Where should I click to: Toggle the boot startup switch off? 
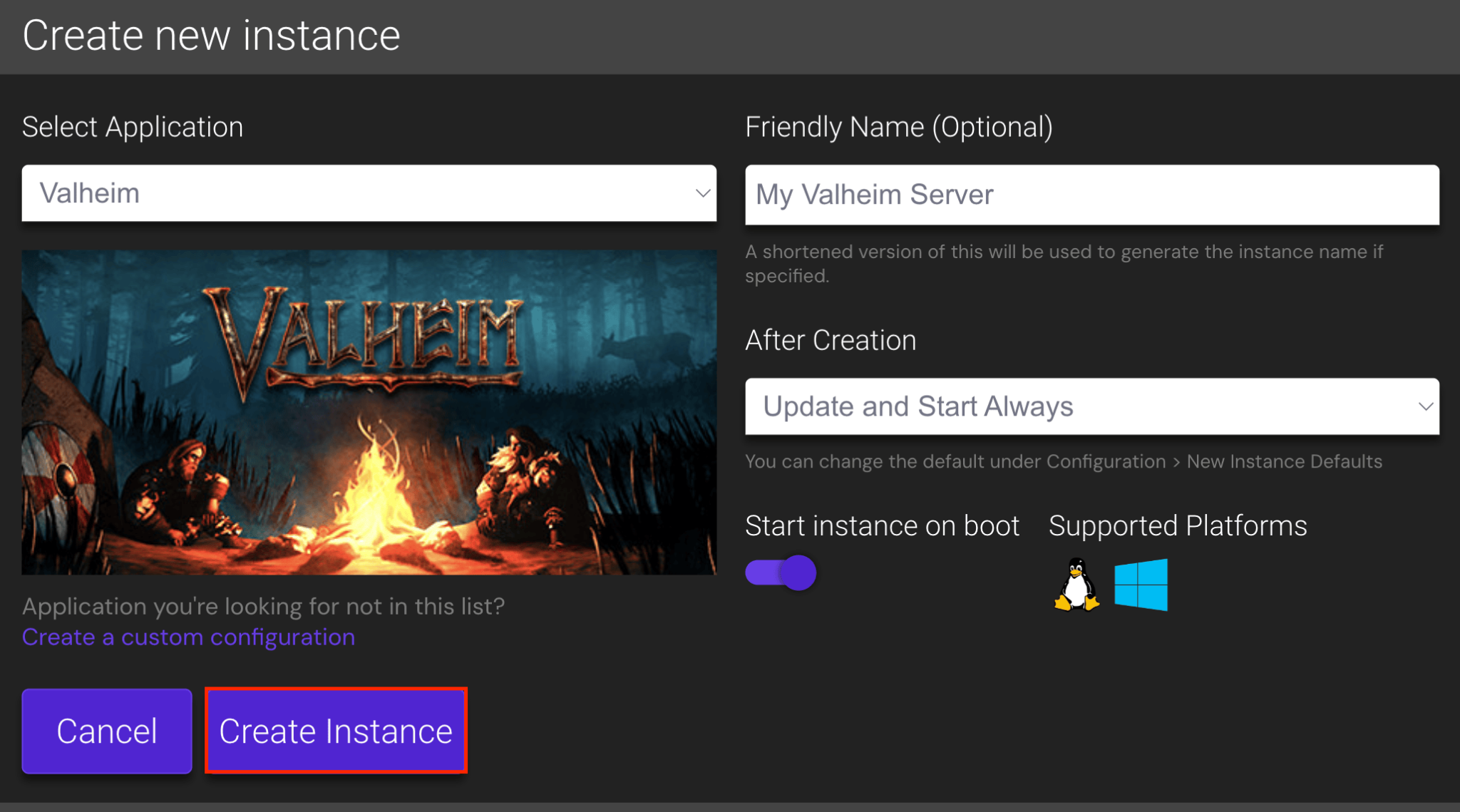tap(780, 572)
